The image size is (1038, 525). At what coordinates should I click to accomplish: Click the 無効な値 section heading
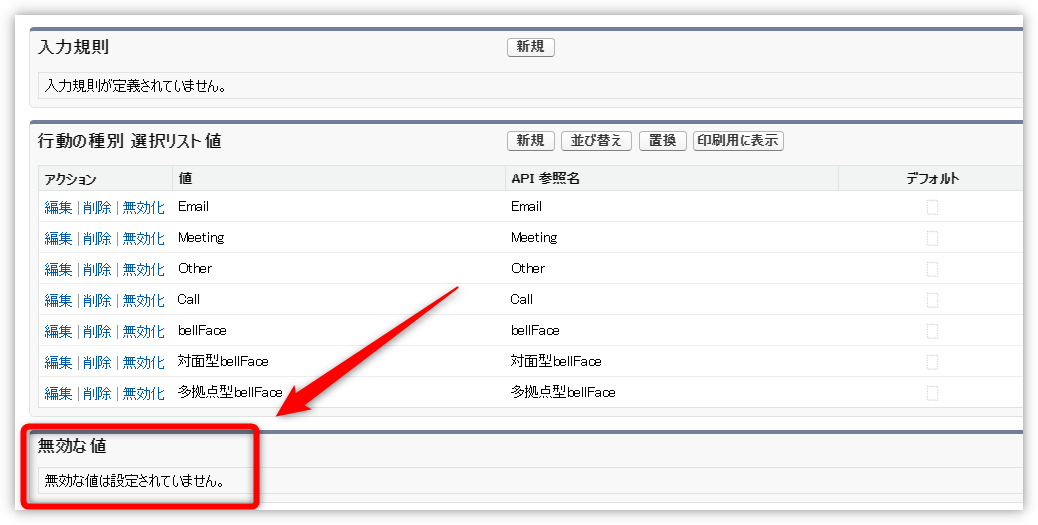tap(72, 446)
